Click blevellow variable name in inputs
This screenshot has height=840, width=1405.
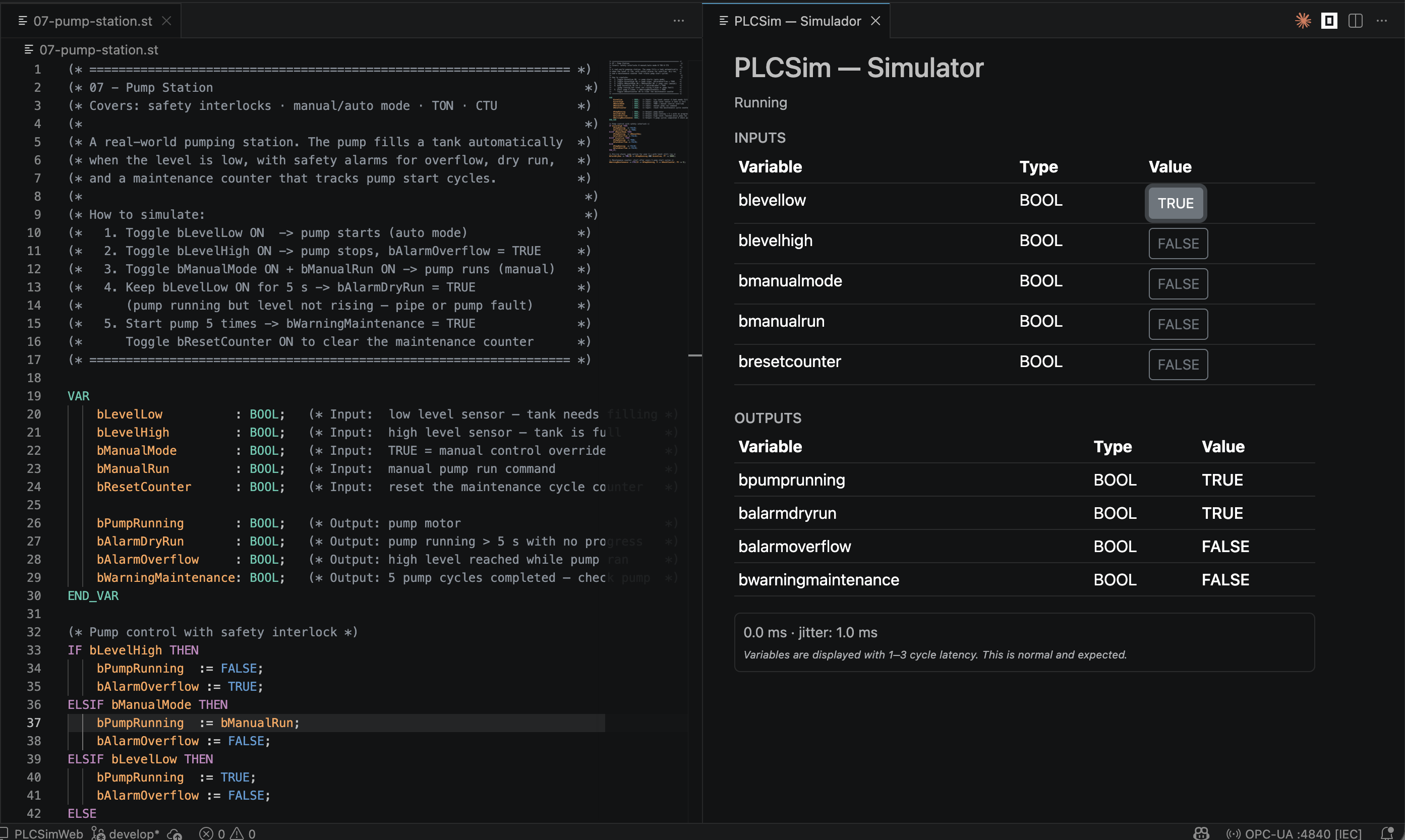coord(772,200)
